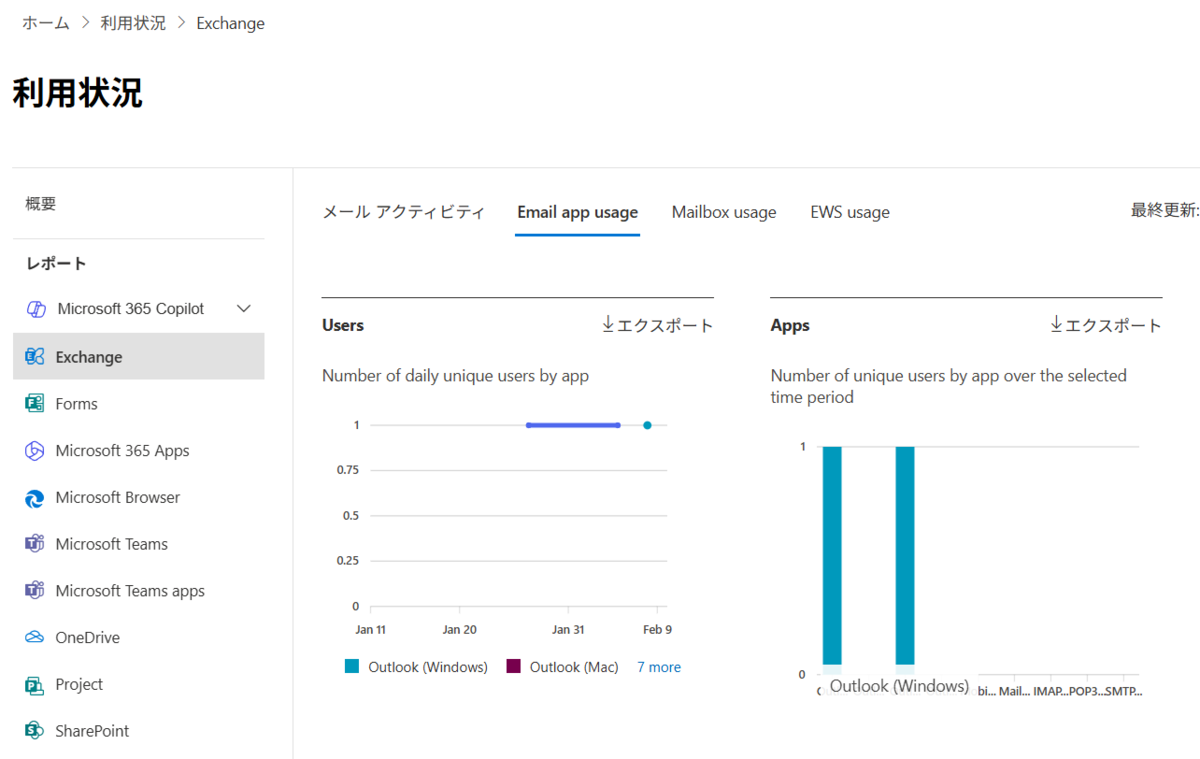1200x759 pixels.
Task: Click the Project icon in sidebar
Action: tap(35, 685)
